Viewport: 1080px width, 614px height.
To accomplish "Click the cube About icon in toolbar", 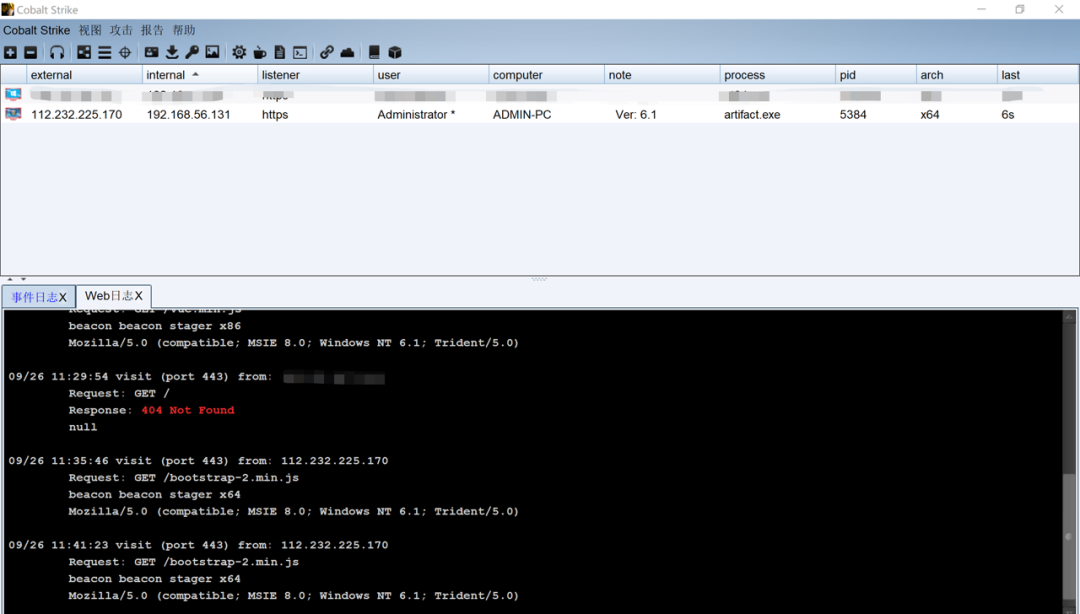I will (x=395, y=52).
